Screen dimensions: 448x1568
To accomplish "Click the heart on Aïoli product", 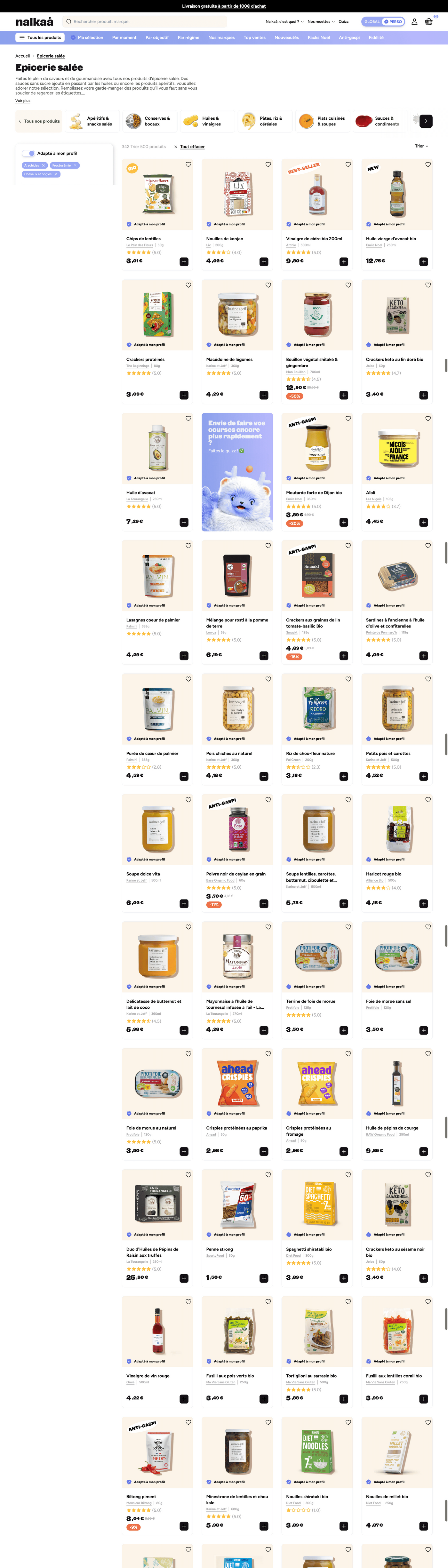I will 428,418.
